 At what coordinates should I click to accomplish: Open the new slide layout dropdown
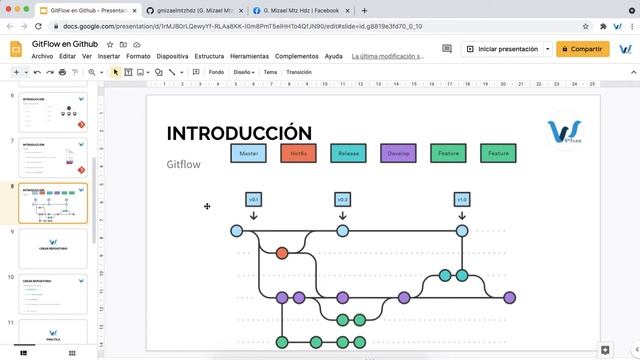click(26, 72)
